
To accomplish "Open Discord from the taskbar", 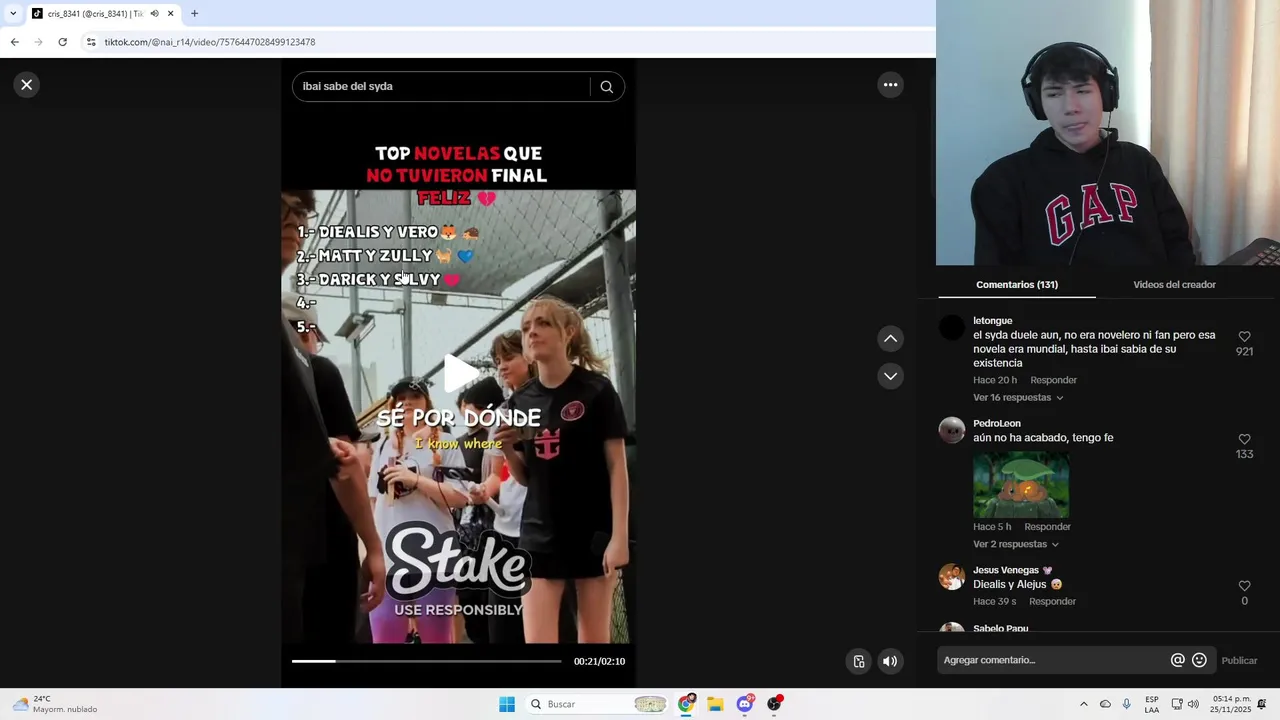I will 745,704.
